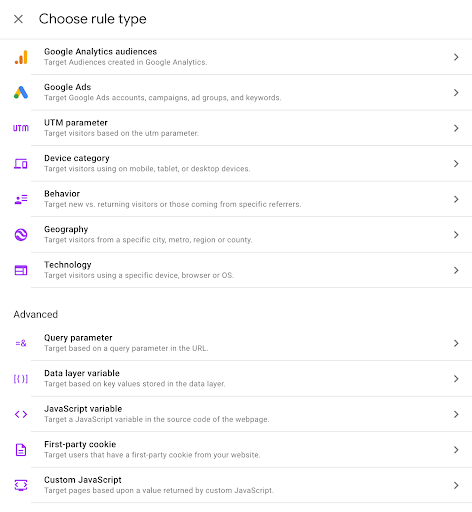The width and height of the screenshot is (472, 512).
Task: Click the First-party cookie document icon
Action: [21, 450]
